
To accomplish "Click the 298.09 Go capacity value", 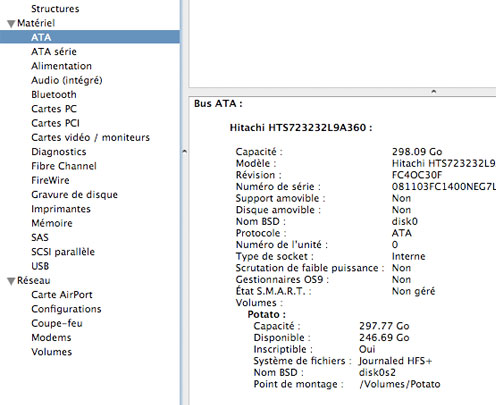I will pyautogui.click(x=417, y=152).
